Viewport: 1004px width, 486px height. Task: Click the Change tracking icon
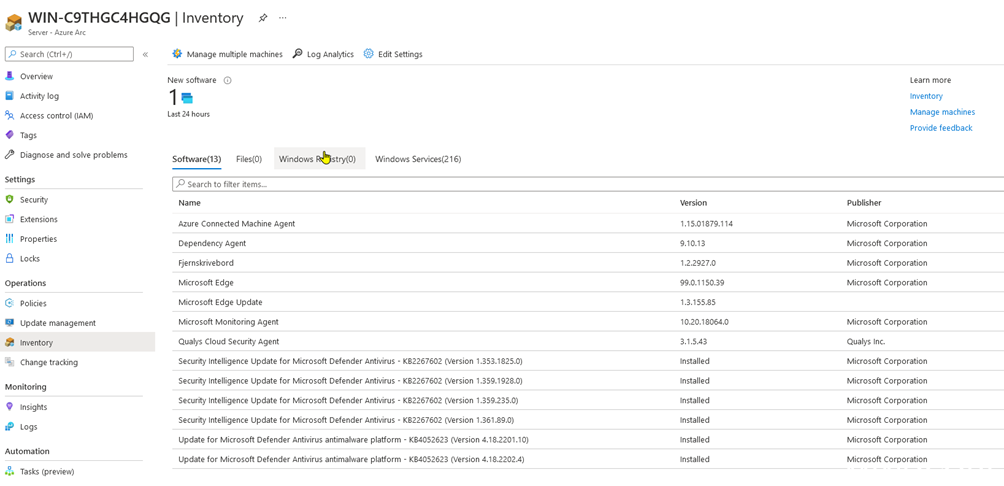(x=9, y=362)
